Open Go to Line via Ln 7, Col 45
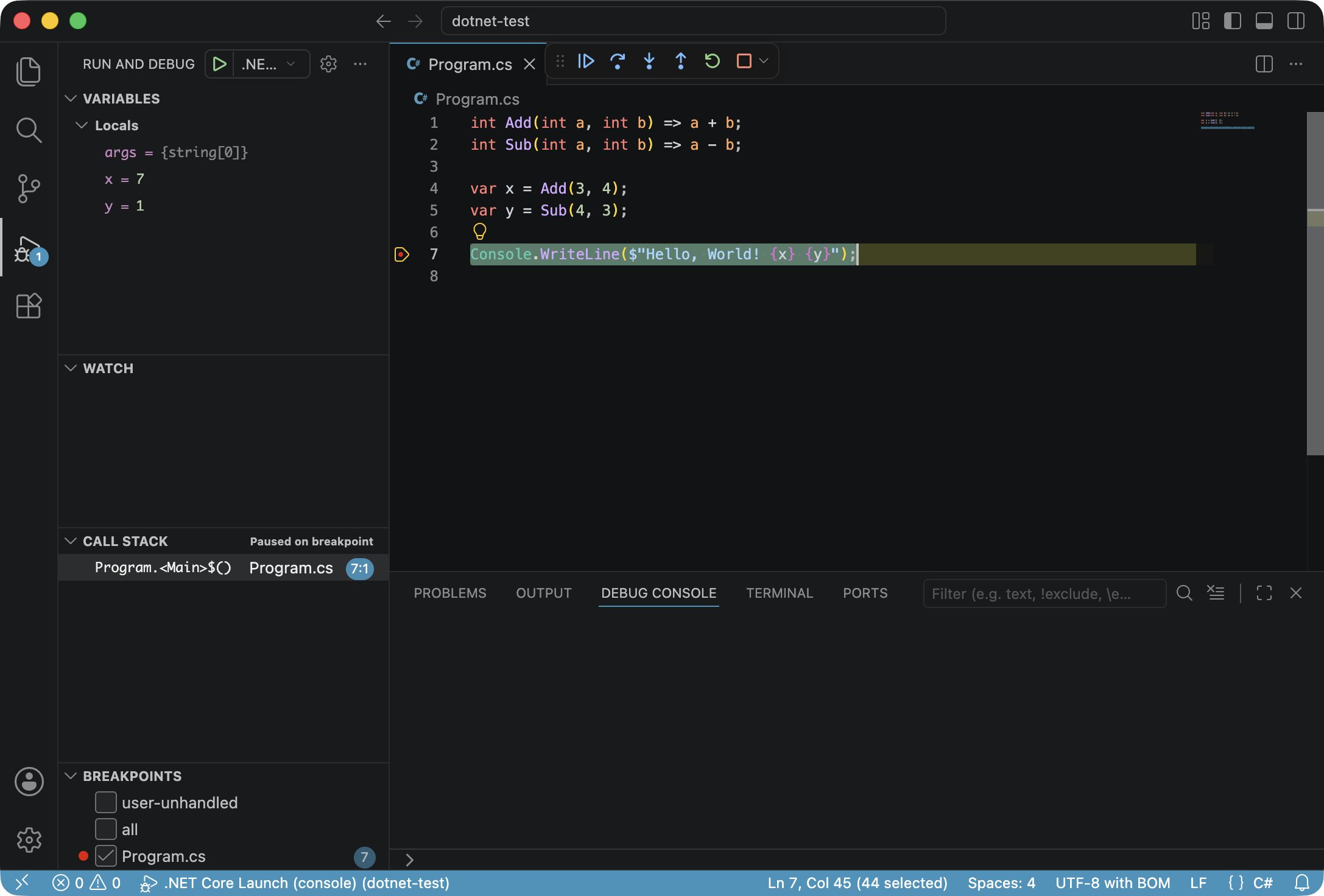1324x896 pixels. point(857,883)
